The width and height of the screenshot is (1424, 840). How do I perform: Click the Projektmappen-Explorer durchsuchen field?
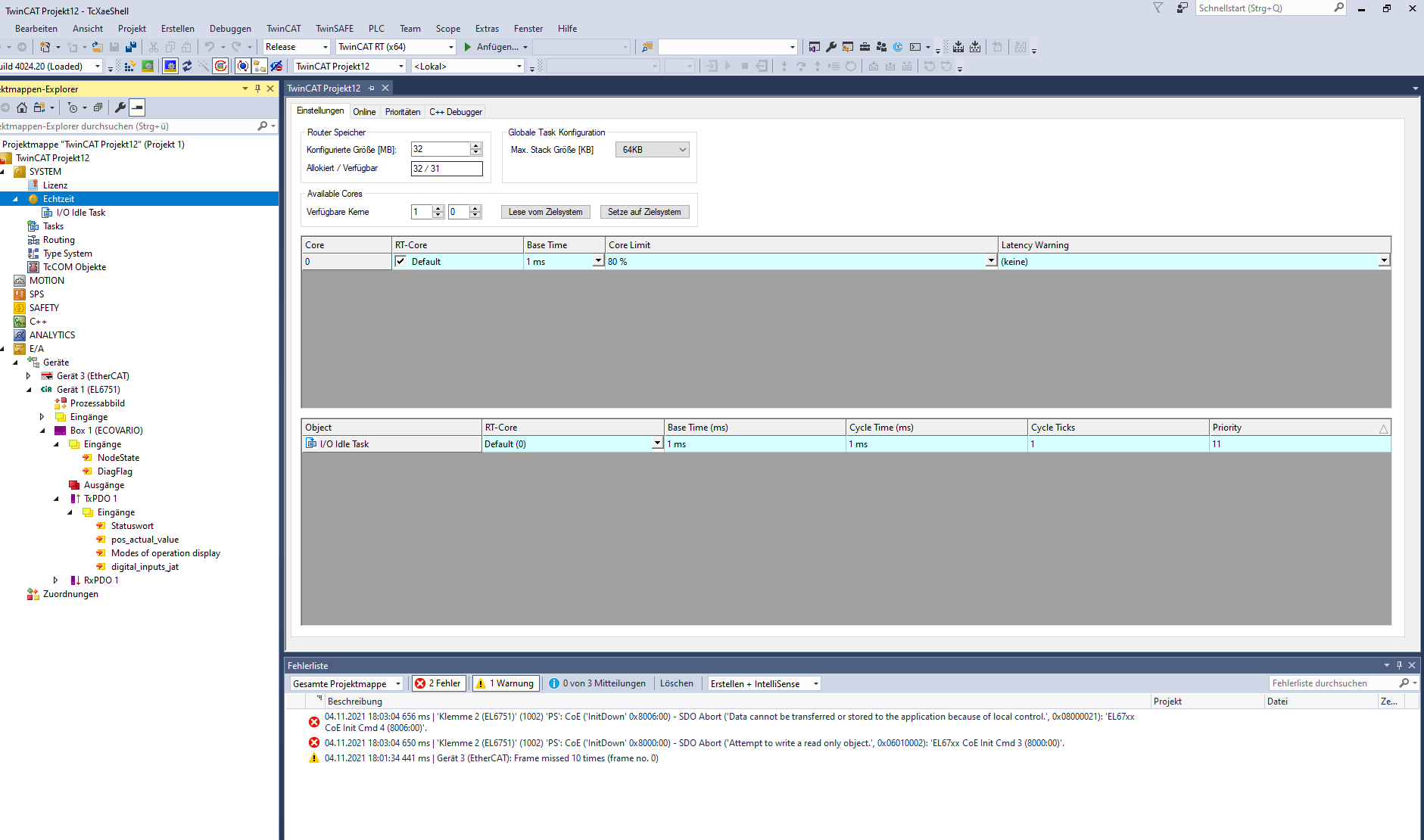pos(127,126)
